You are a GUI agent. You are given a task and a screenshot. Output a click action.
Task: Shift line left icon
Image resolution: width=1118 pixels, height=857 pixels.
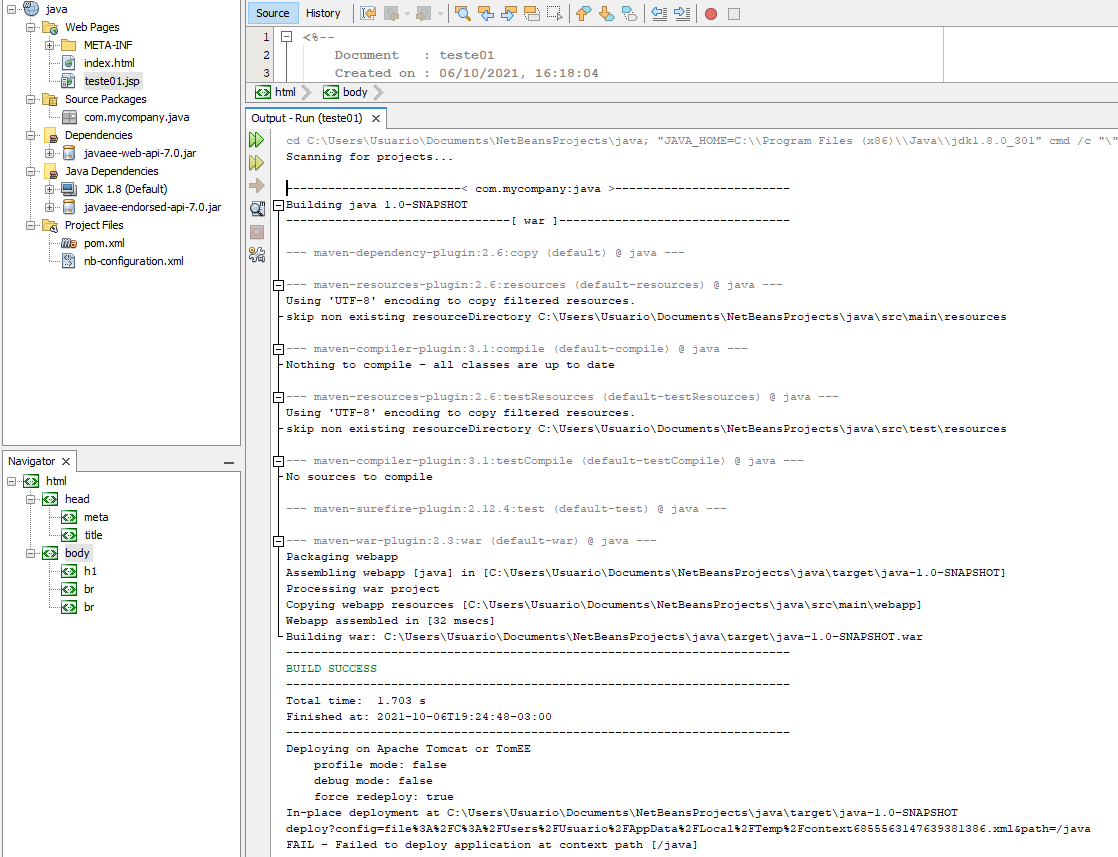coord(660,14)
